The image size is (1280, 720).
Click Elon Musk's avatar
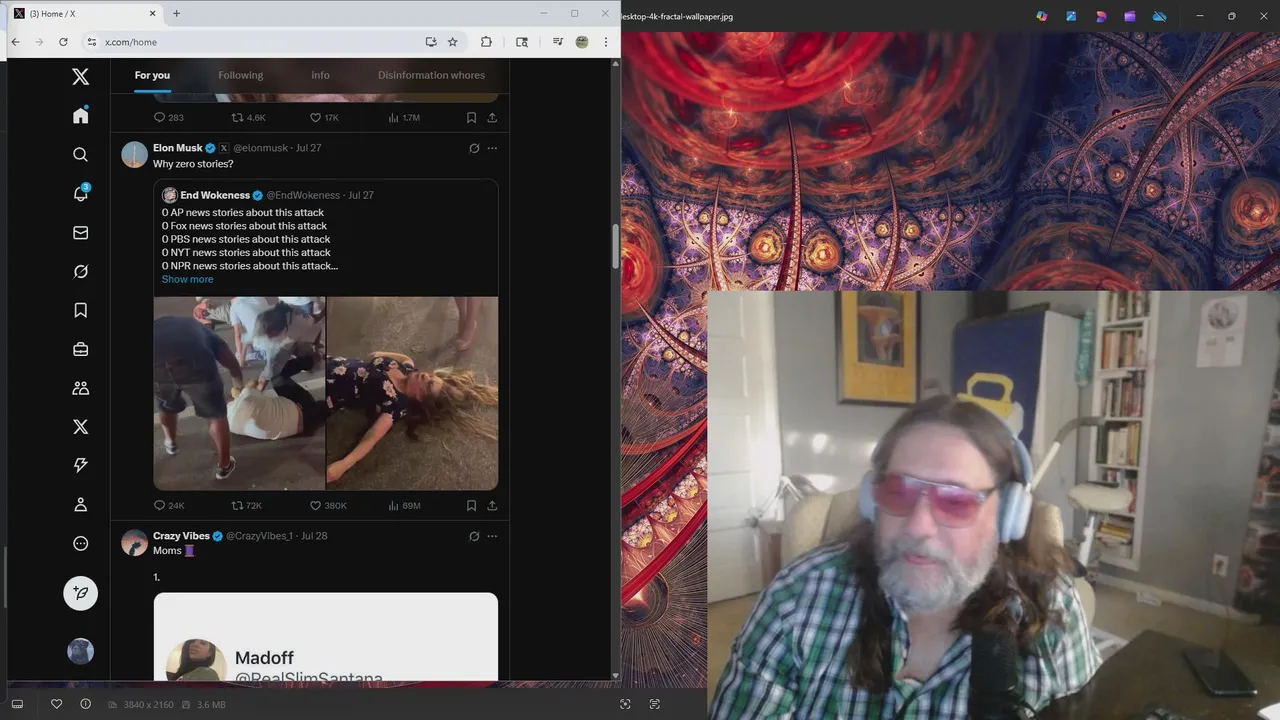click(135, 154)
